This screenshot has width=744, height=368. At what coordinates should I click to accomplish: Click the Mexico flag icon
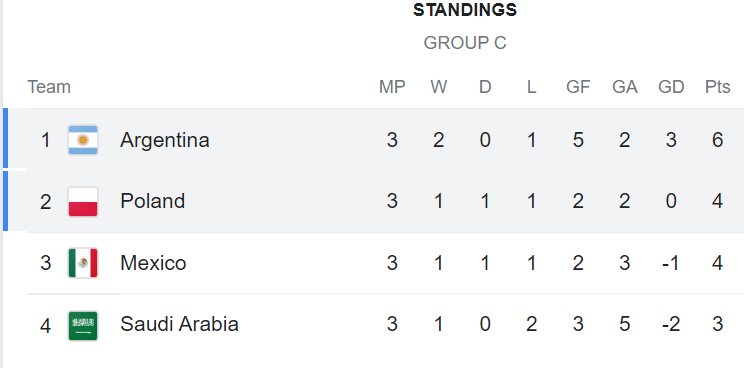83,263
